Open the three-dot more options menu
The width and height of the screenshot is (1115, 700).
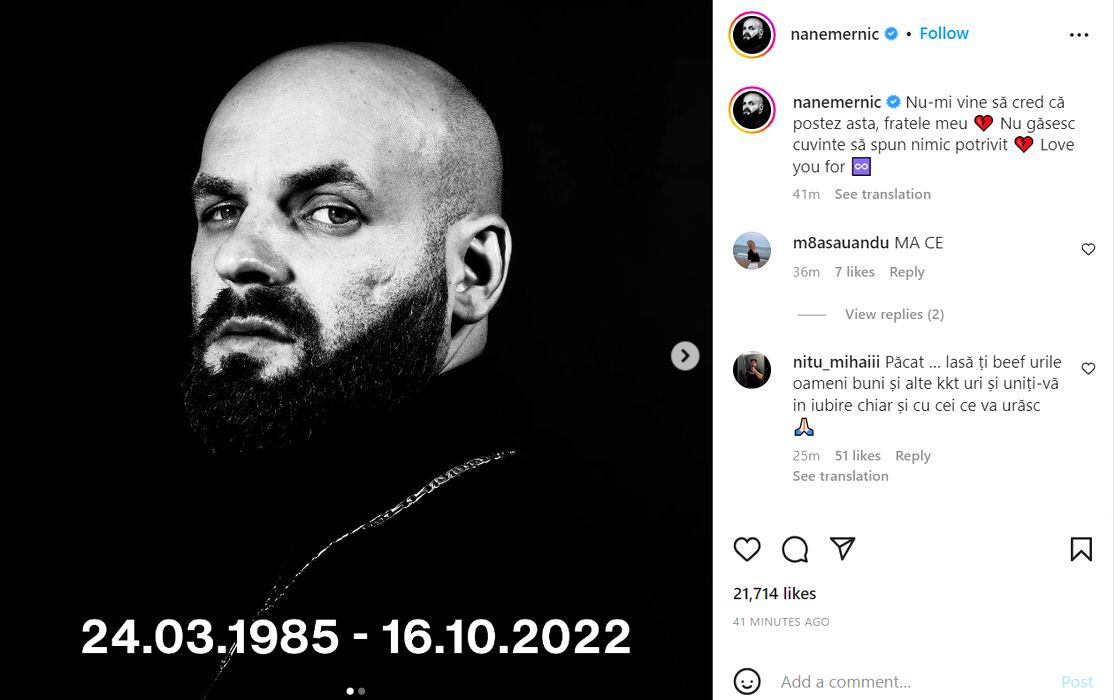[1079, 35]
